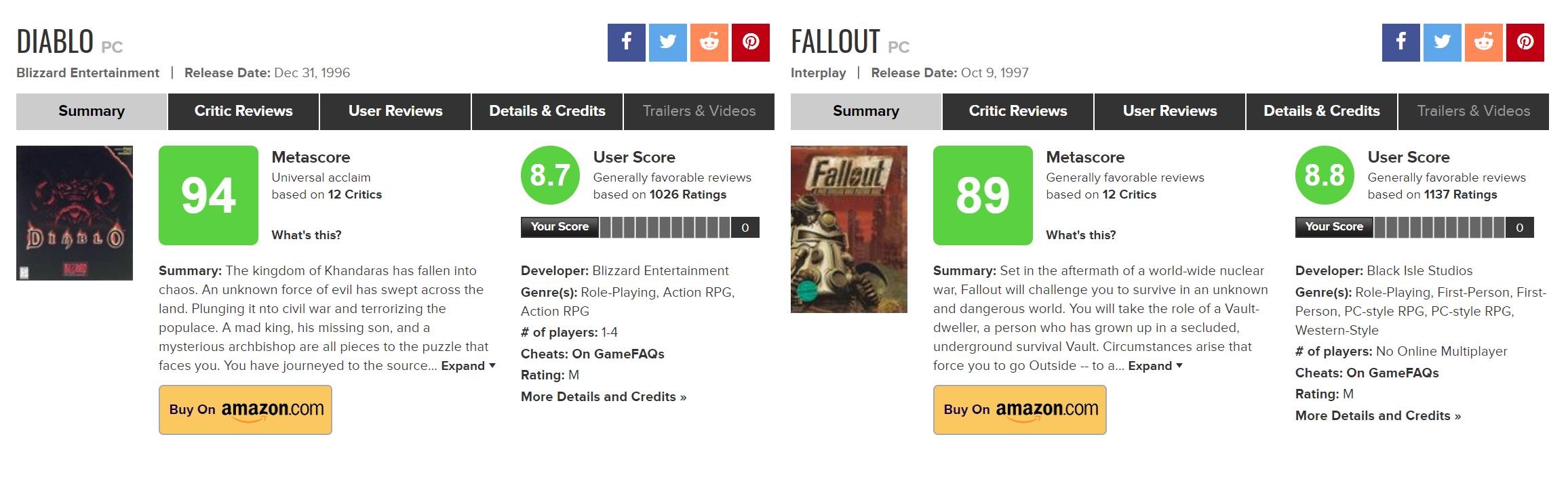This screenshot has width=1568, height=477.
Task: Switch to Fallout User Reviews tab
Action: [x=1169, y=111]
